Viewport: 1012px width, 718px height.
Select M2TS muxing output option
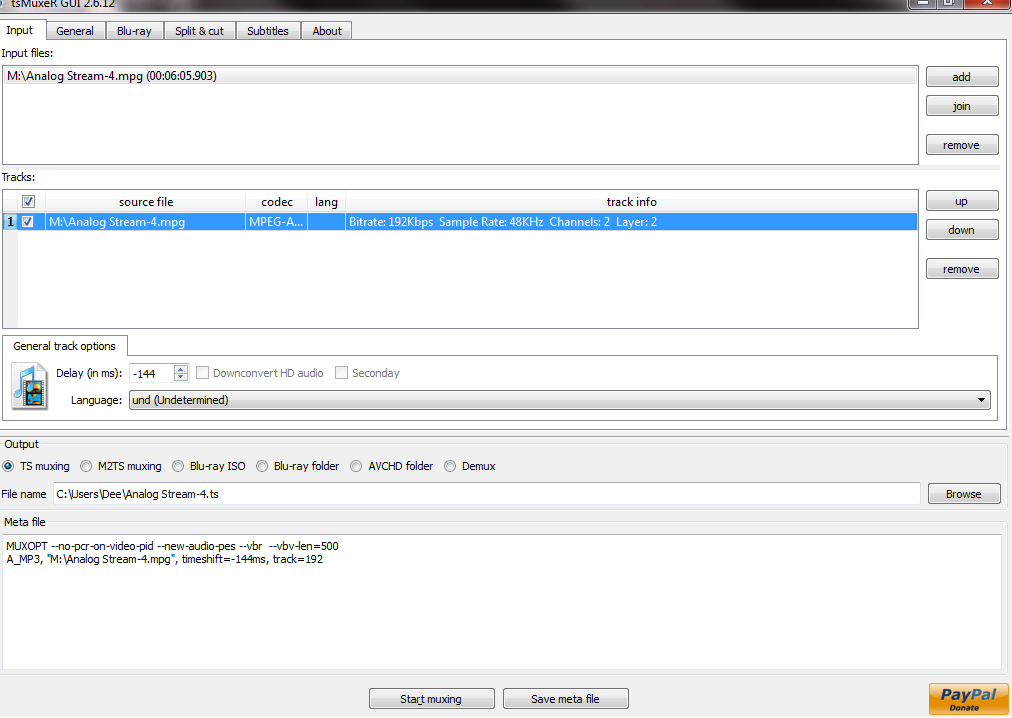[86, 466]
